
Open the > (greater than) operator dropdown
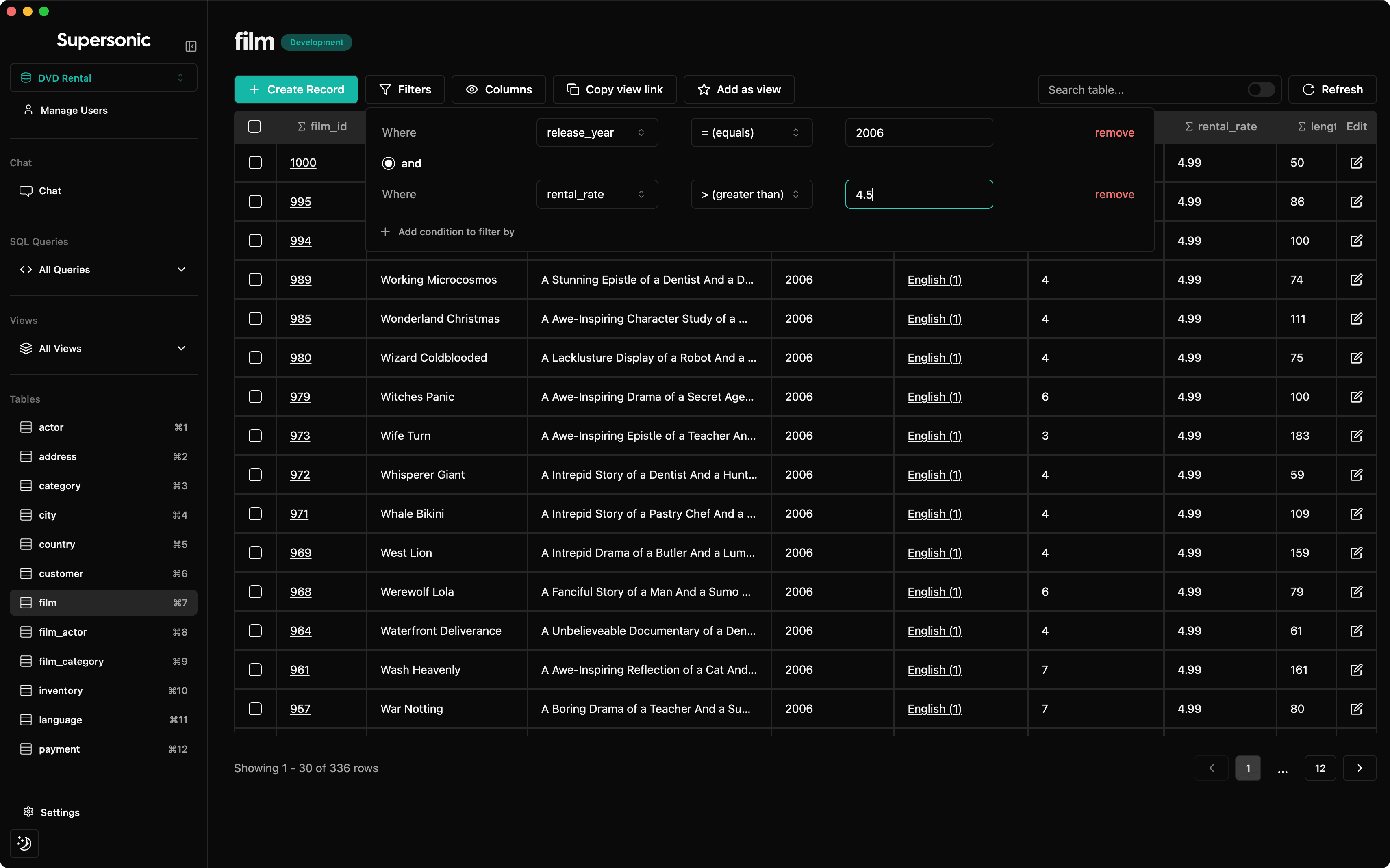pyautogui.click(x=751, y=195)
